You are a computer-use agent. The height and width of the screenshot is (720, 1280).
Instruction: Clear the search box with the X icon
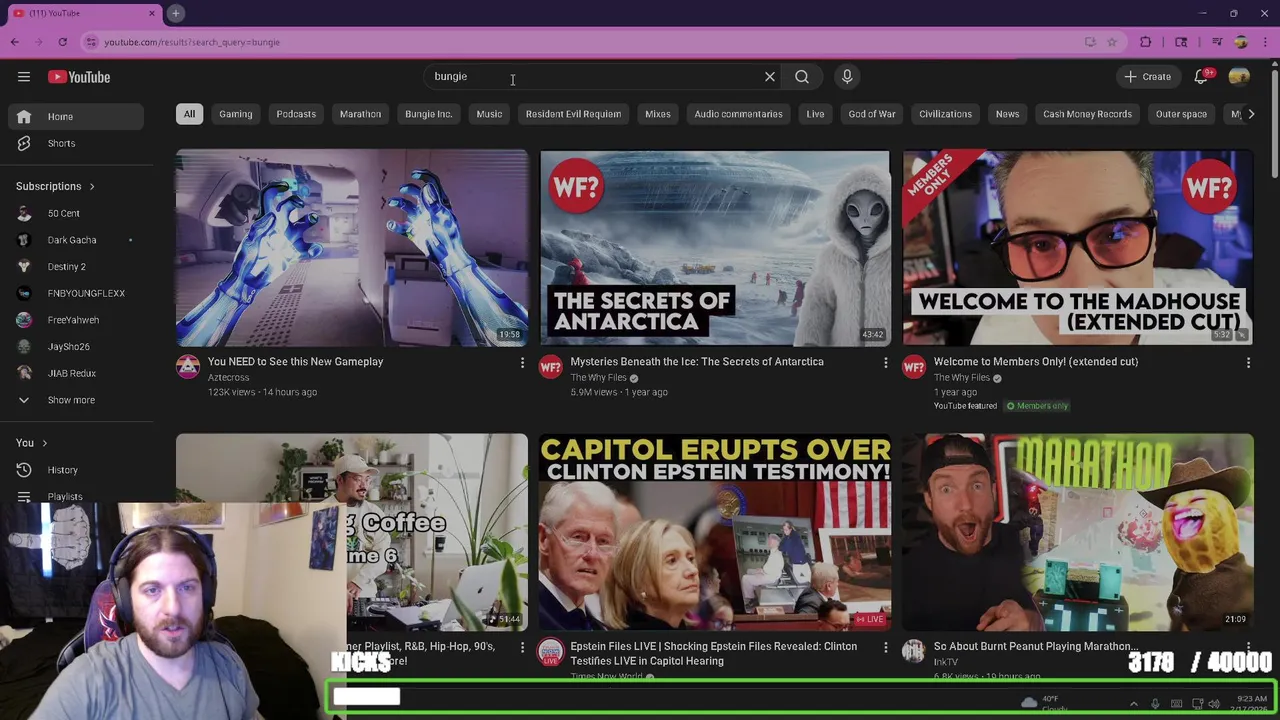(770, 77)
